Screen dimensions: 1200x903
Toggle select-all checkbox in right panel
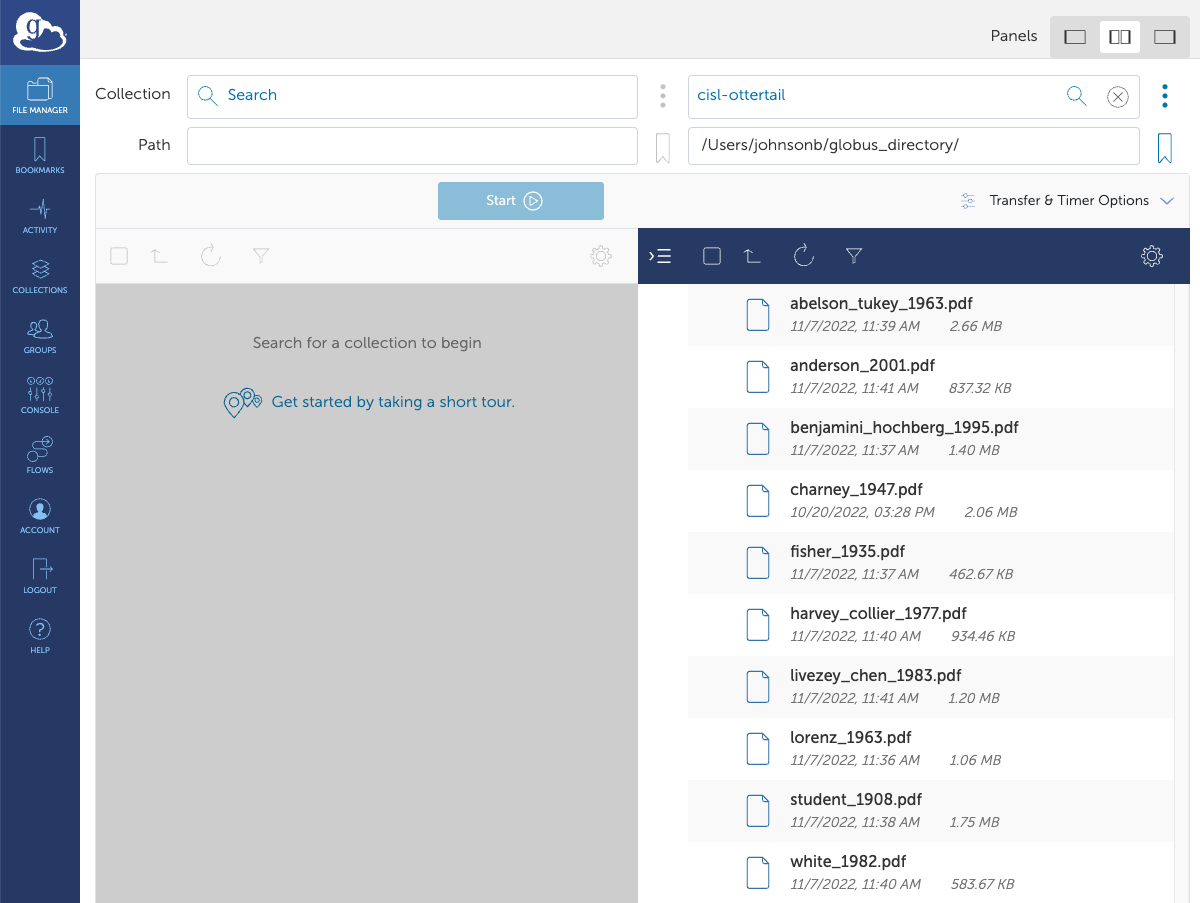(x=712, y=256)
